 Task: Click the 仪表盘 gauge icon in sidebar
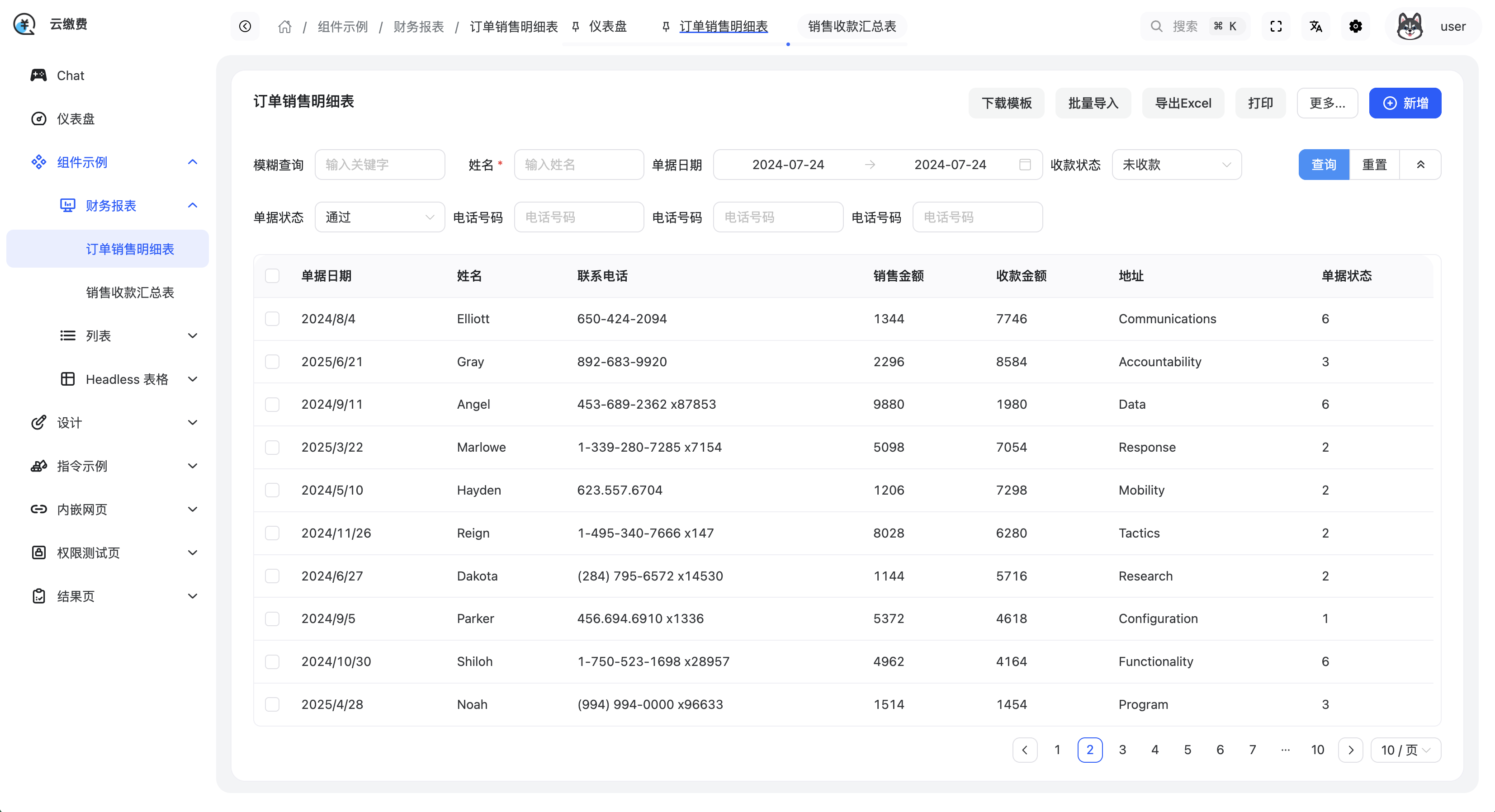pyautogui.click(x=38, y=118)
